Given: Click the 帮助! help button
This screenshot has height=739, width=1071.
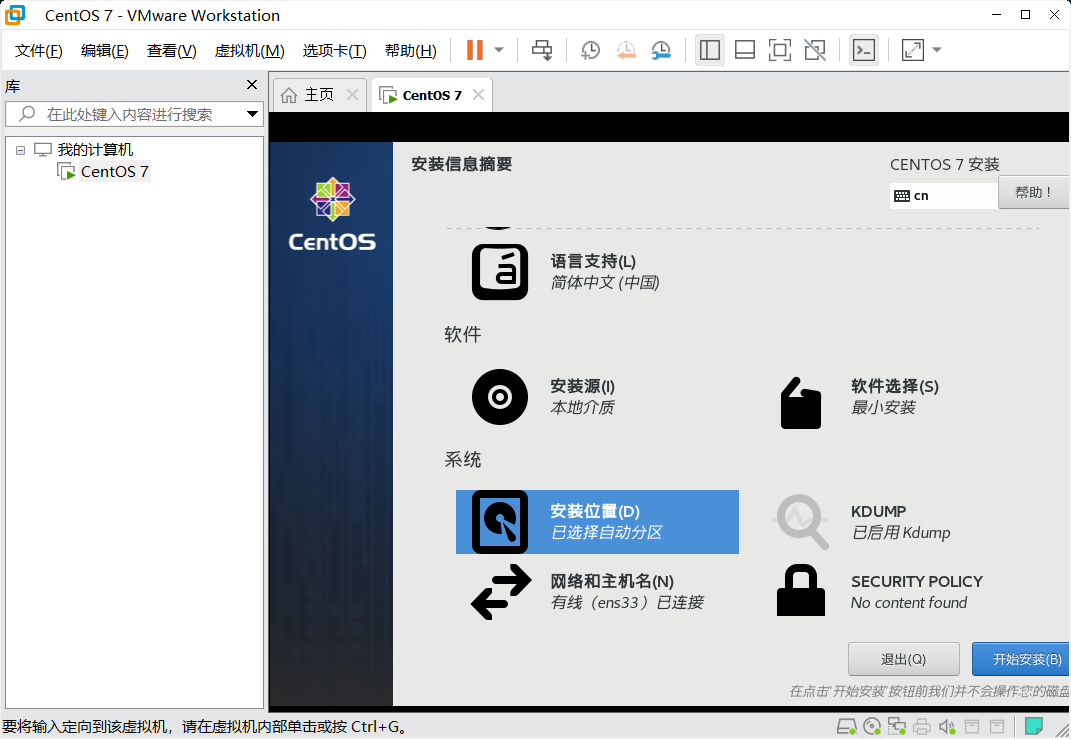Looking at the screenshot, I should click(1033, 193).
